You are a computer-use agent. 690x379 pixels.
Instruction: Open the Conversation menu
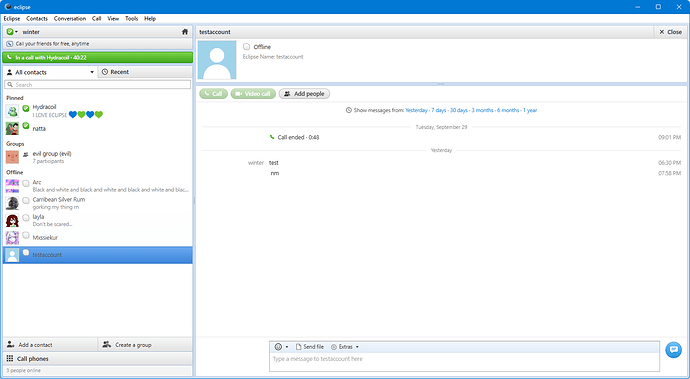coord(70,18)
